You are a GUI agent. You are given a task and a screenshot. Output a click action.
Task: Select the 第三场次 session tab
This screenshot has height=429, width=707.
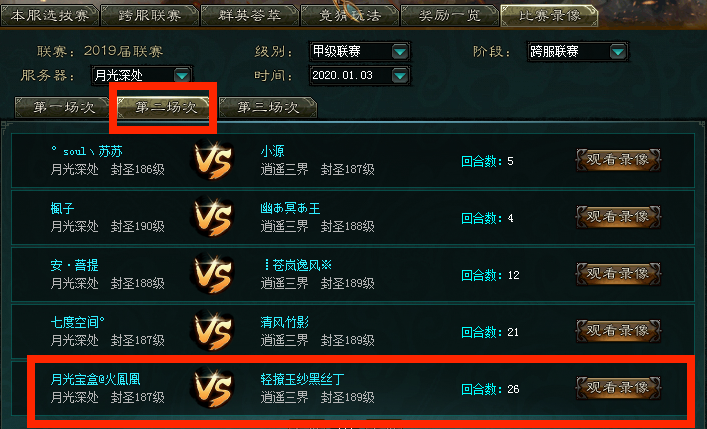coord(268,107)
